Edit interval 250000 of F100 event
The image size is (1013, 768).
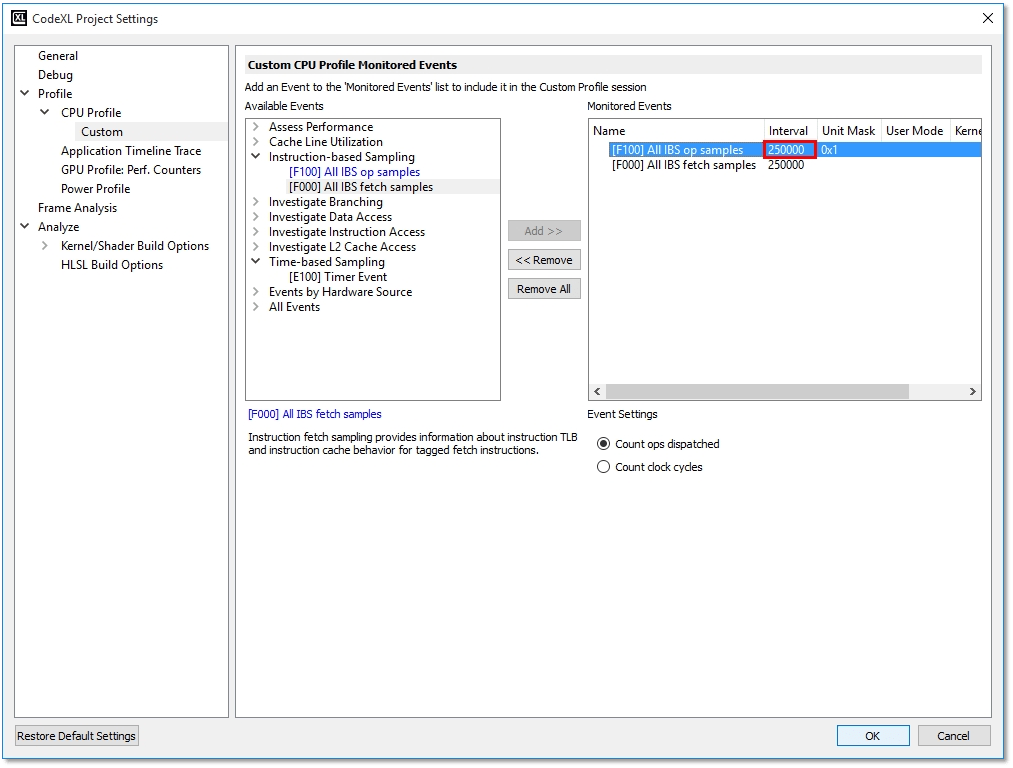click(789, 150)
